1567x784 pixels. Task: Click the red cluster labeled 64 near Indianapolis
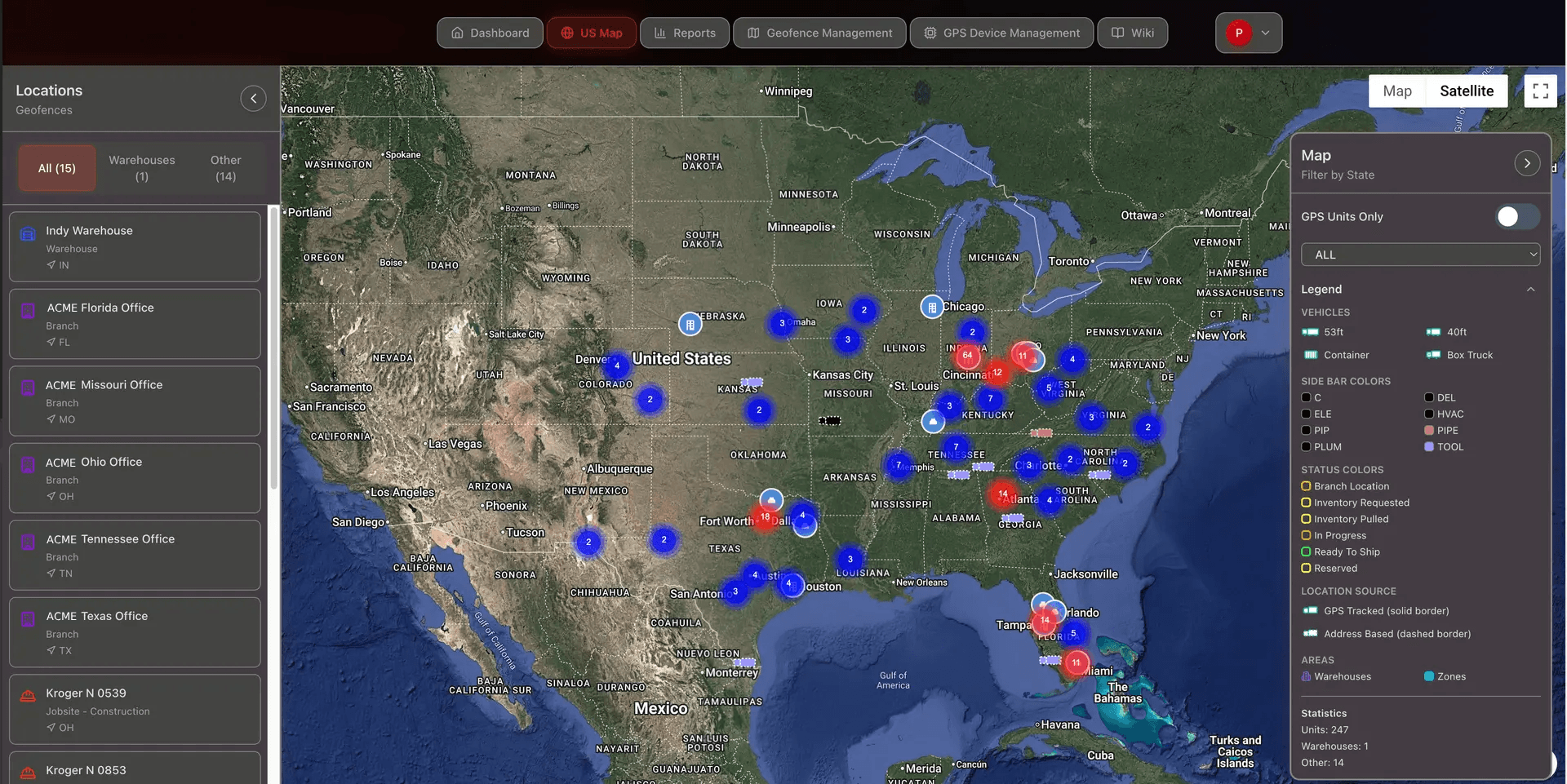point(968,357)
